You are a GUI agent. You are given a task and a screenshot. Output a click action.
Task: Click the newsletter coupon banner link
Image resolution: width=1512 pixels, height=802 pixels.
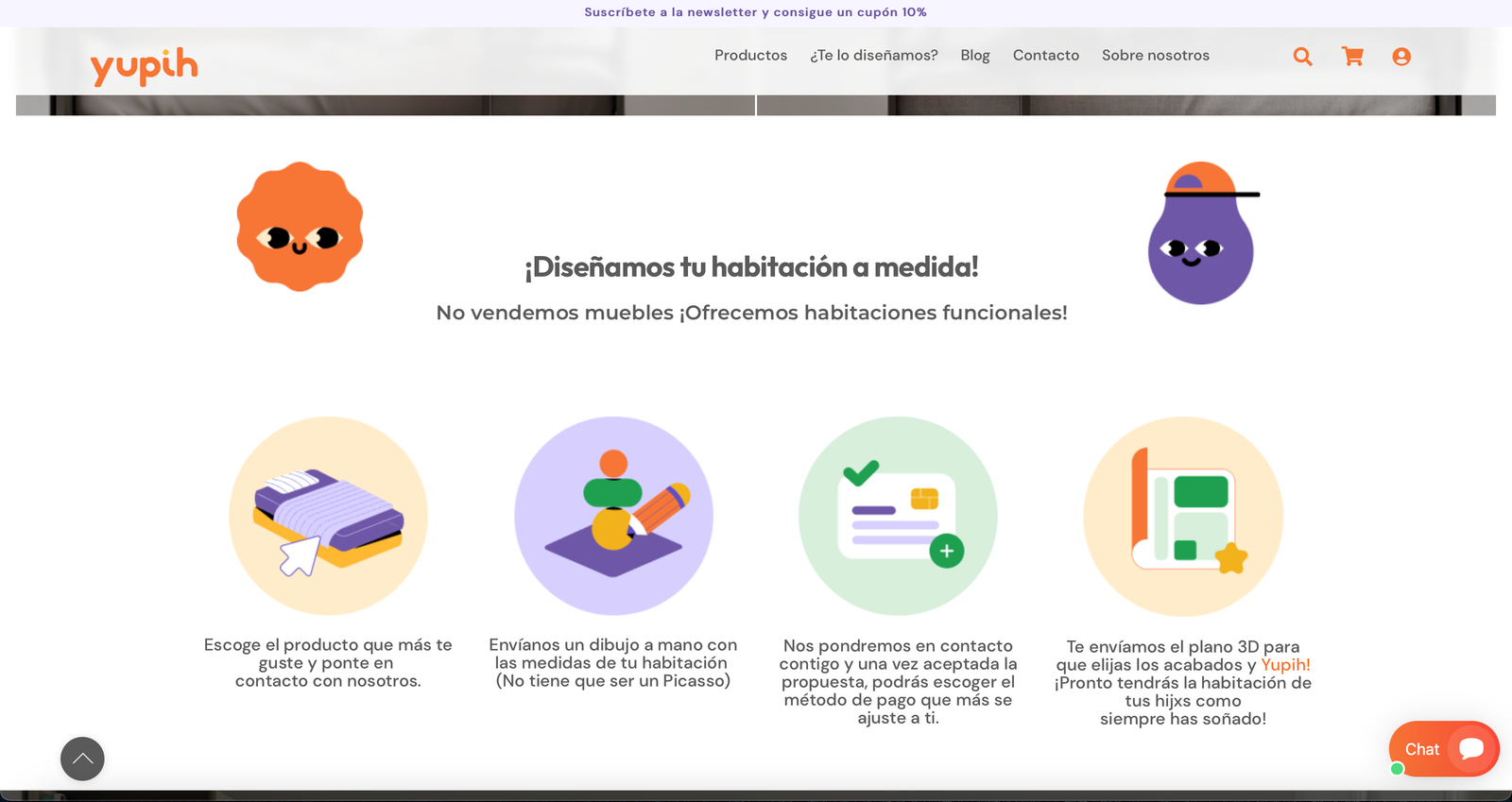coord(755,12)
